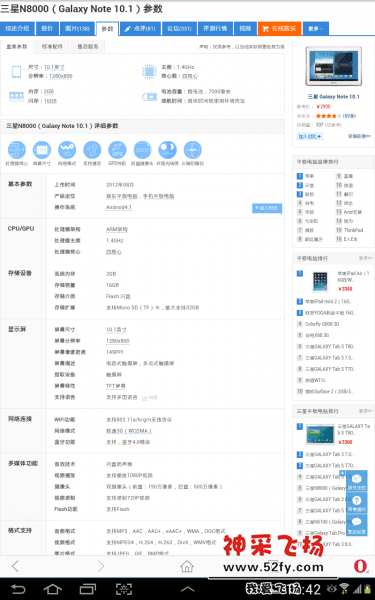Open 详细信息>> link in product card
The height and width of the screenshot is (600, 375).
pyautogui.click(x=359, y=136)
